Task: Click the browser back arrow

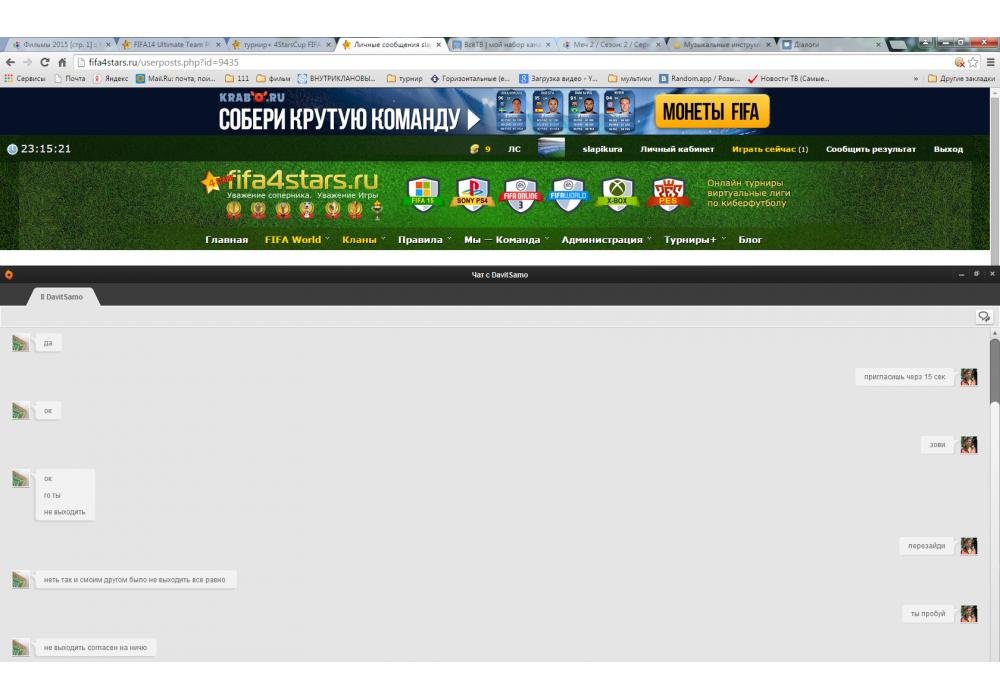Action: 10,62
